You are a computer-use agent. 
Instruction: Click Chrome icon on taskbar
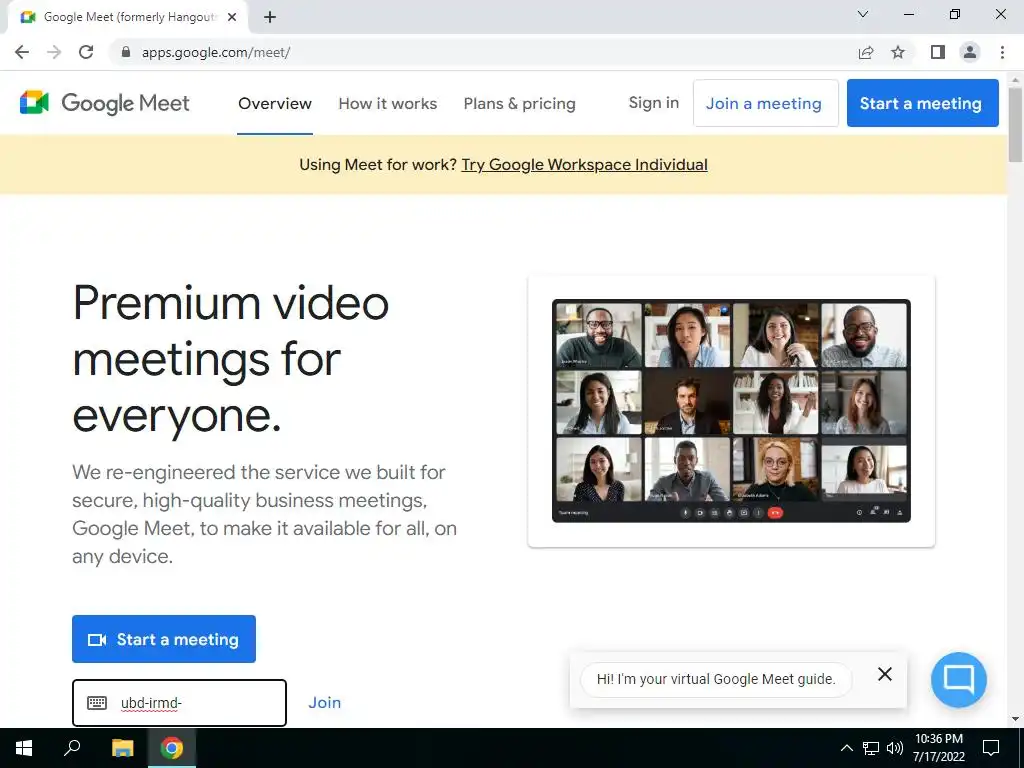pos(172,748)
